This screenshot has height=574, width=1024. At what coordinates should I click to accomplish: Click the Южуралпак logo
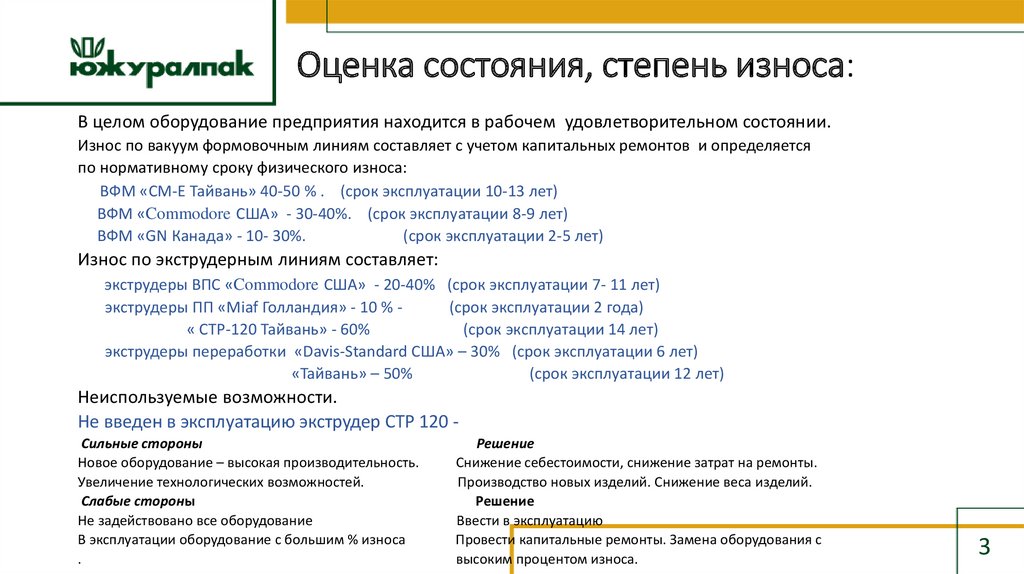(x=161, y=62)
